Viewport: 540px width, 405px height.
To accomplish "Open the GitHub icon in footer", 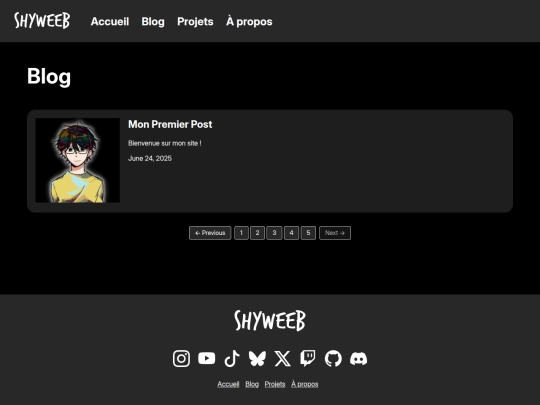I will [333, 359].
